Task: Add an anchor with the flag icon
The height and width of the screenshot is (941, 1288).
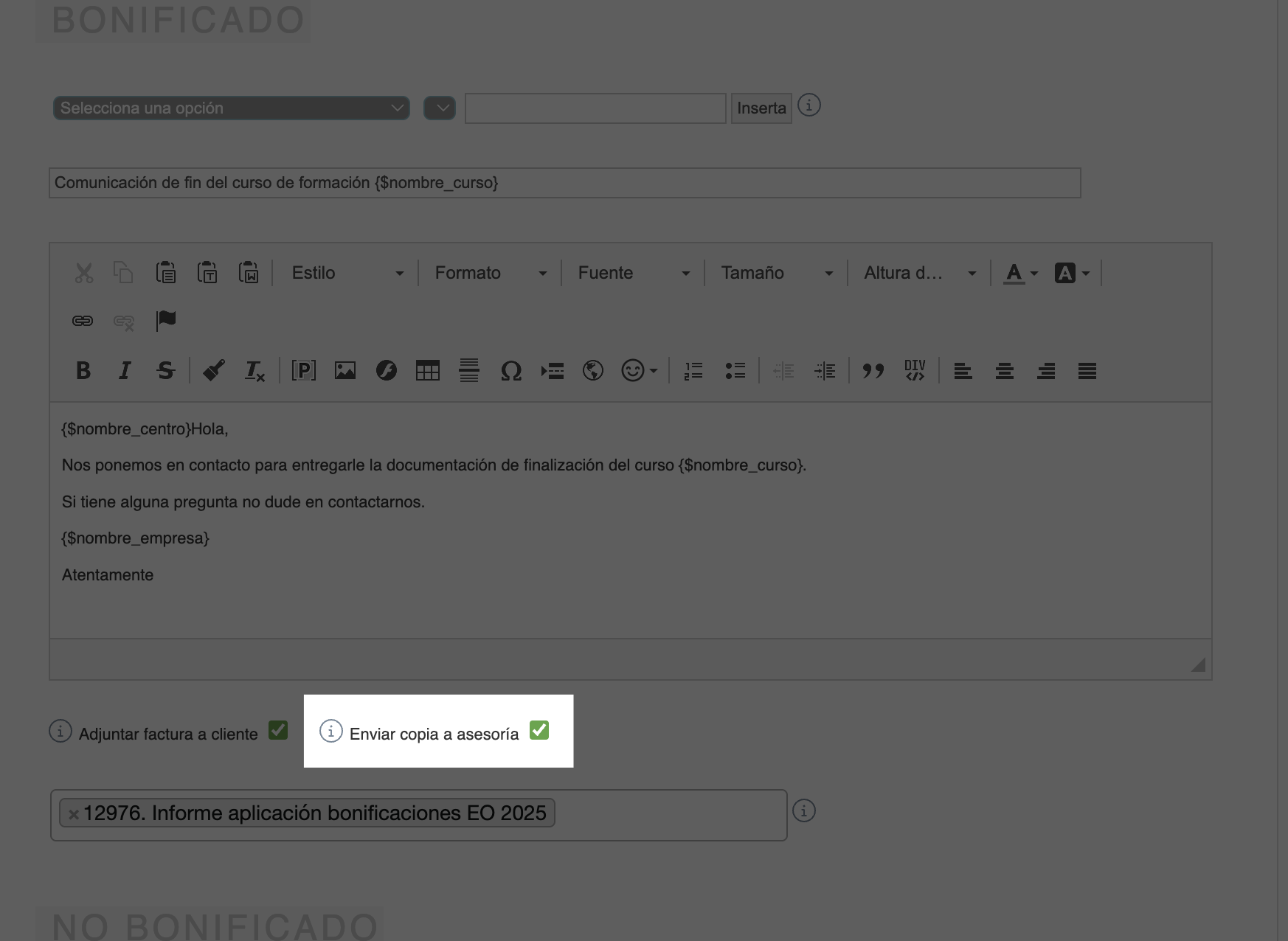Action: tap(166, 321)
